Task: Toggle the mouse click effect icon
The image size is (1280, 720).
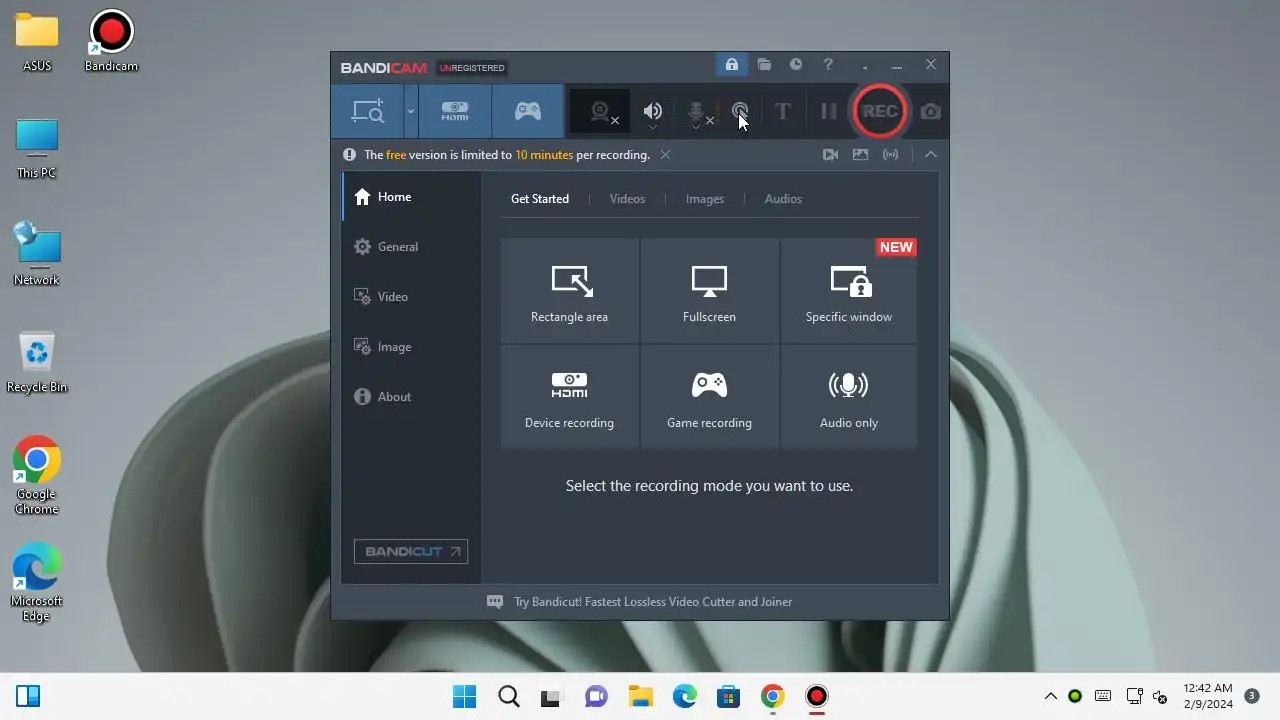Action: [x=740, y=111]
